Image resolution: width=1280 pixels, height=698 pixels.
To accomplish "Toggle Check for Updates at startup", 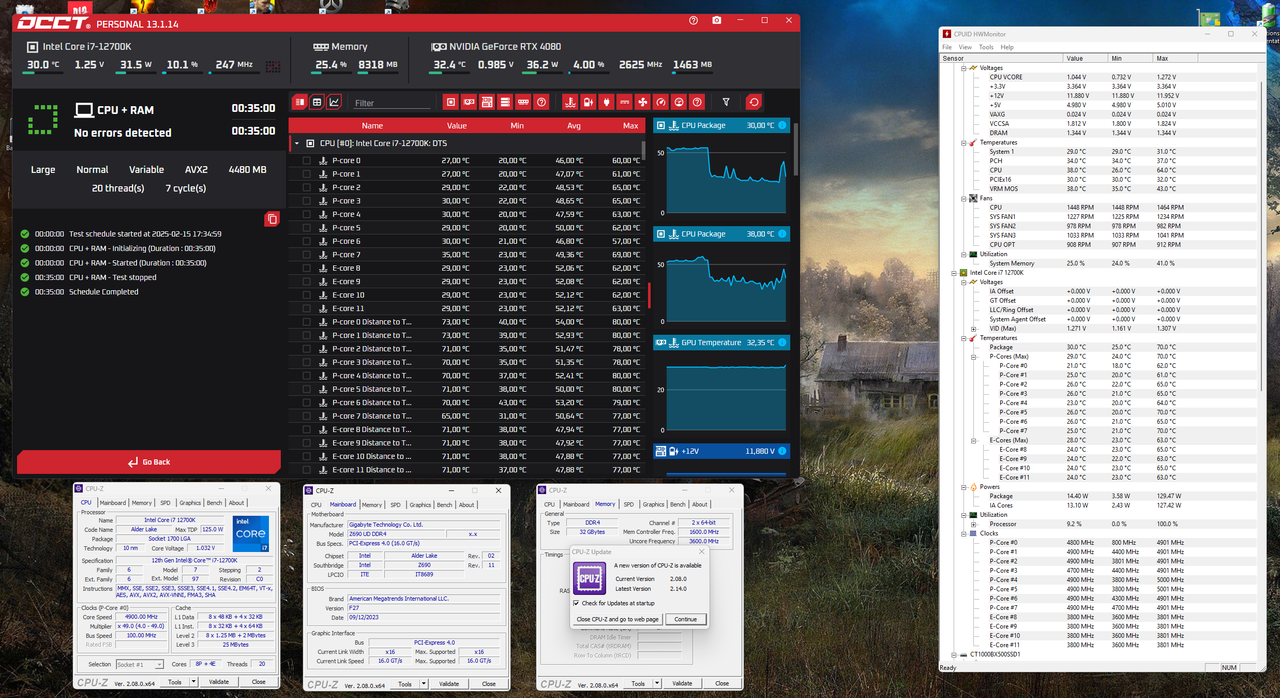I will pyautogui.click(x=577, y=603).
